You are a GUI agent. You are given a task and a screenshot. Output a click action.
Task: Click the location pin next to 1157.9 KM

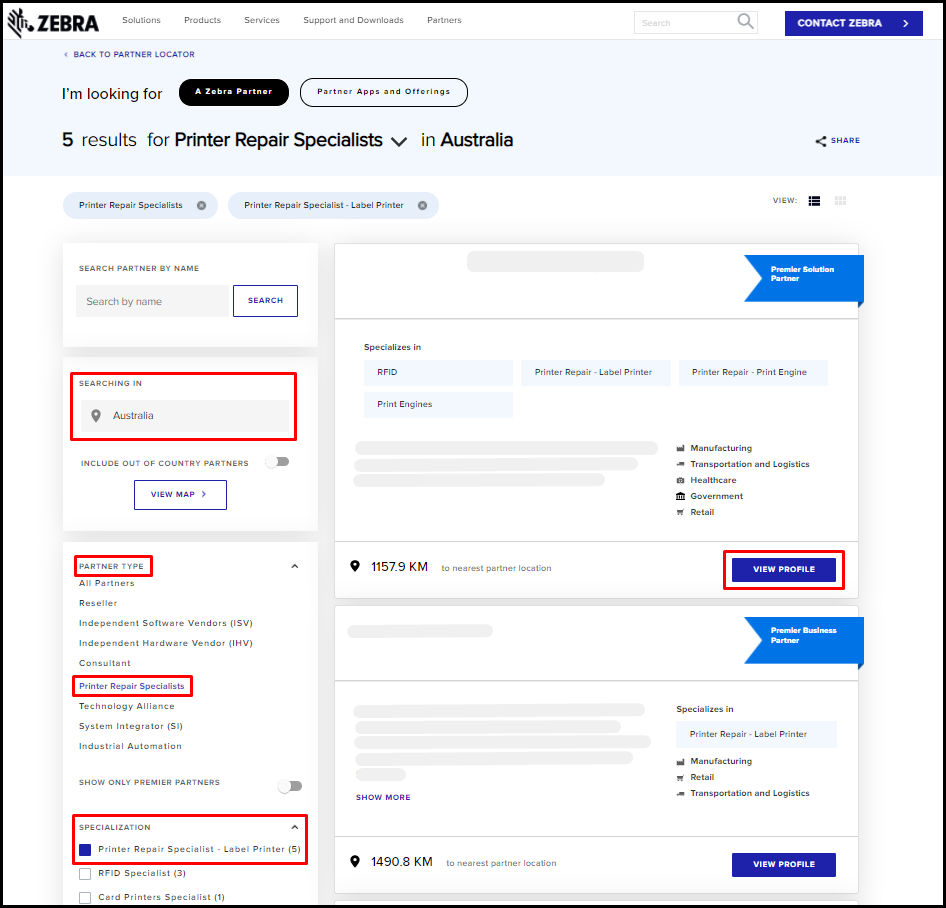(x=355, y=566)
